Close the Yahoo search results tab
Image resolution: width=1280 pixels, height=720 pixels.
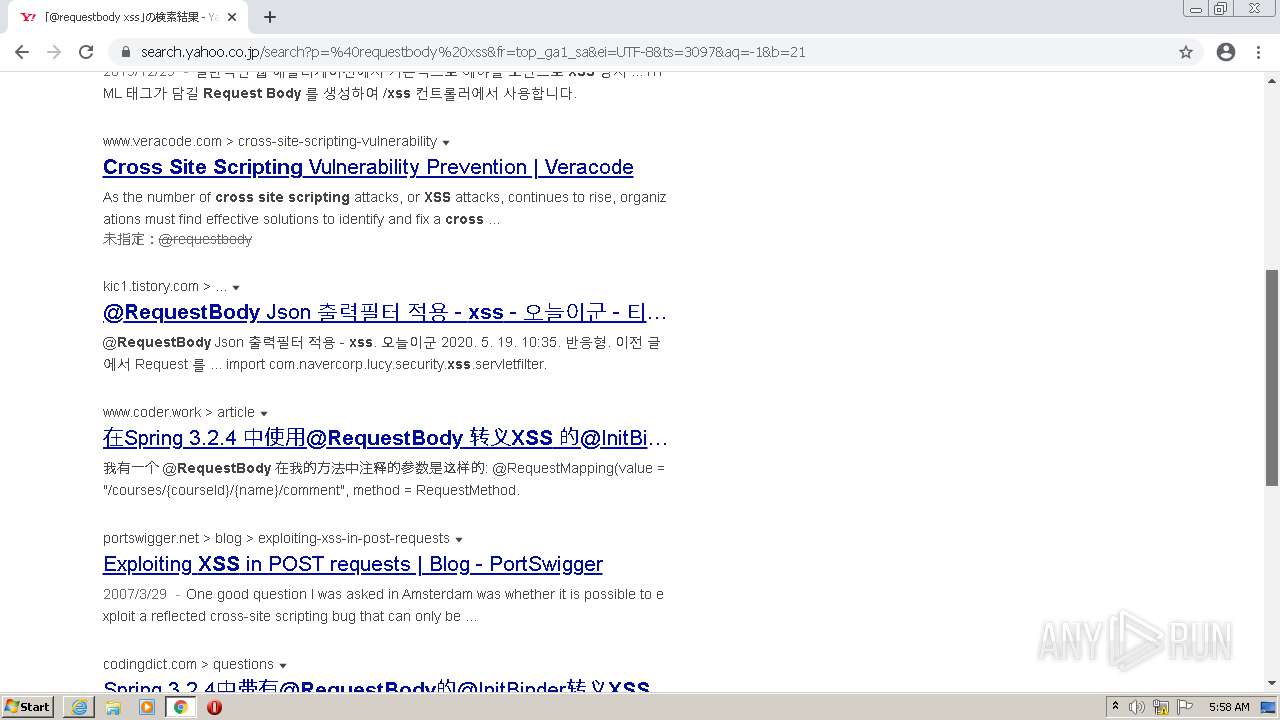(x=233, y=17)
